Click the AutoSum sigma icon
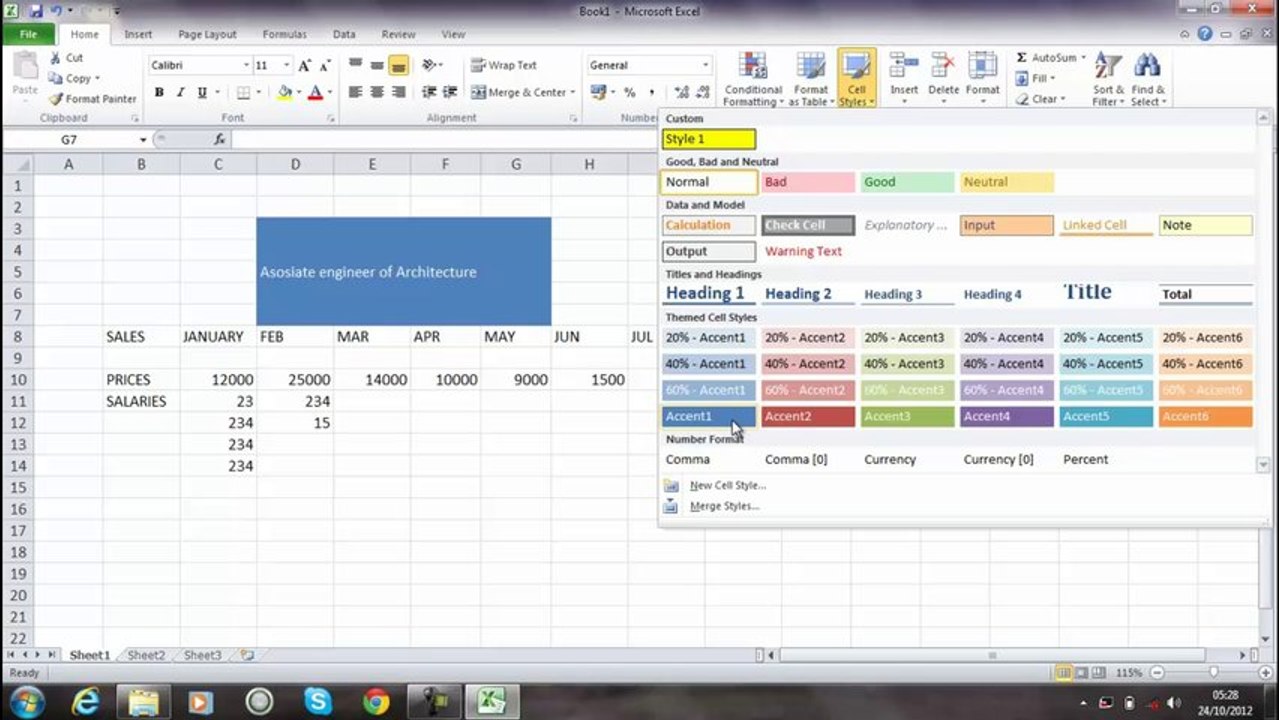Viewport: 1279px width, 720px height. [1021, 58]
